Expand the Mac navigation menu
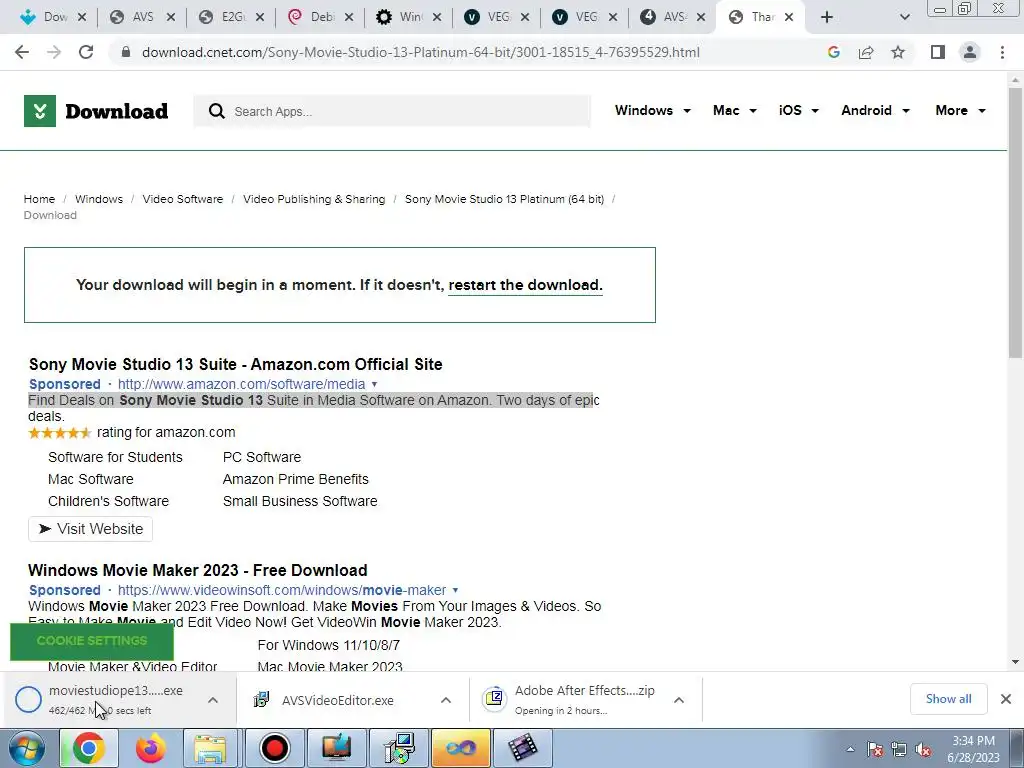Screen dimensions: 1024x768 coord(735,110)
